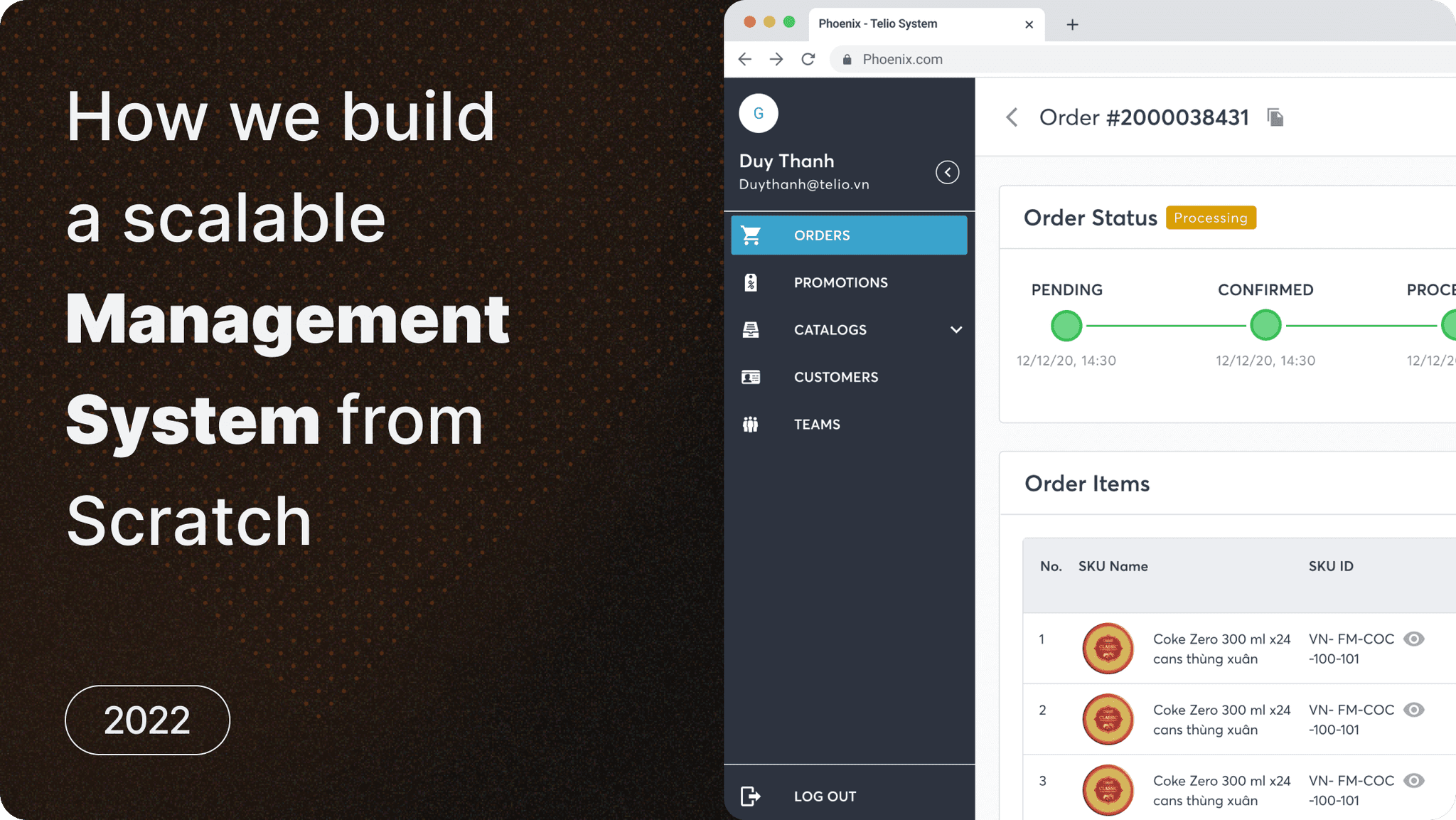Collapse the sidebar with circled arrow
This screenshot has width=1456, height=820.
click(x=947, y=172)
